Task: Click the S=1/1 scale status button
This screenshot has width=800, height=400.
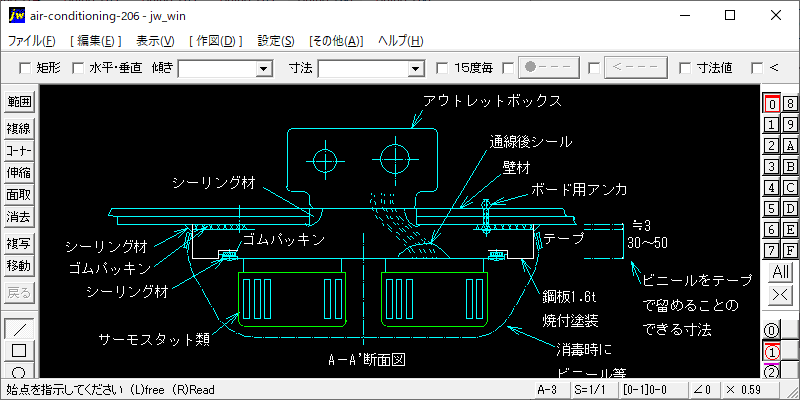Action: 593,390
